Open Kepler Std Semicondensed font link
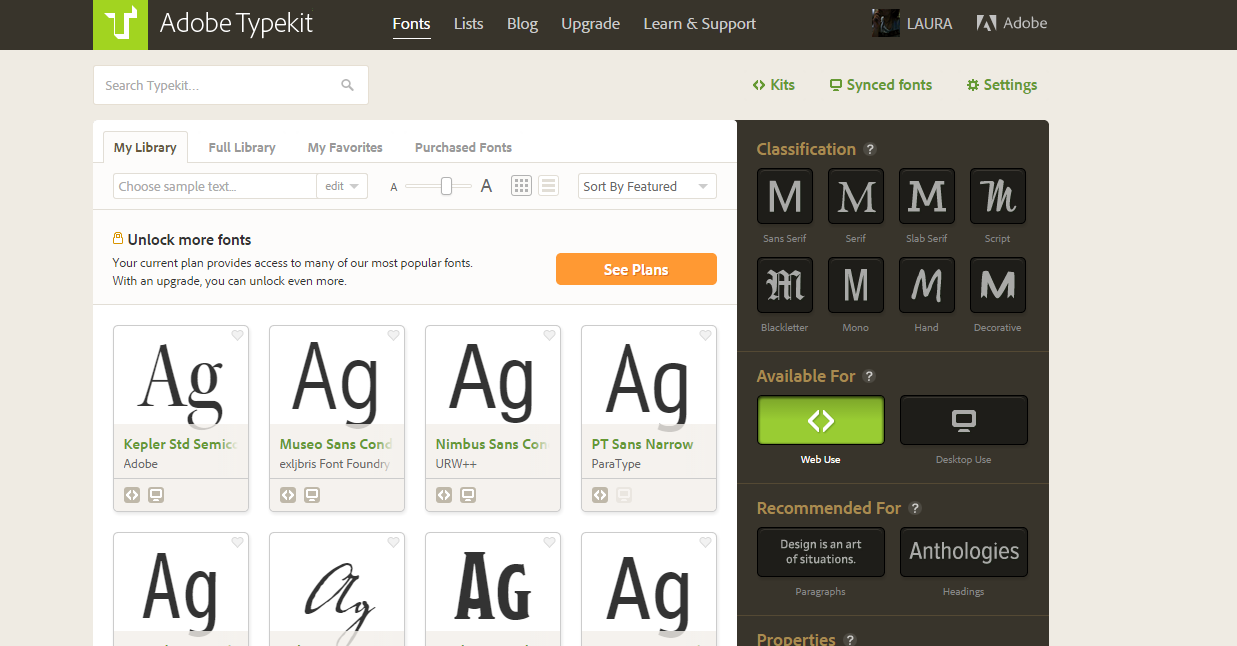Screen dimensions: 1237x646 (x=180, y=444)
